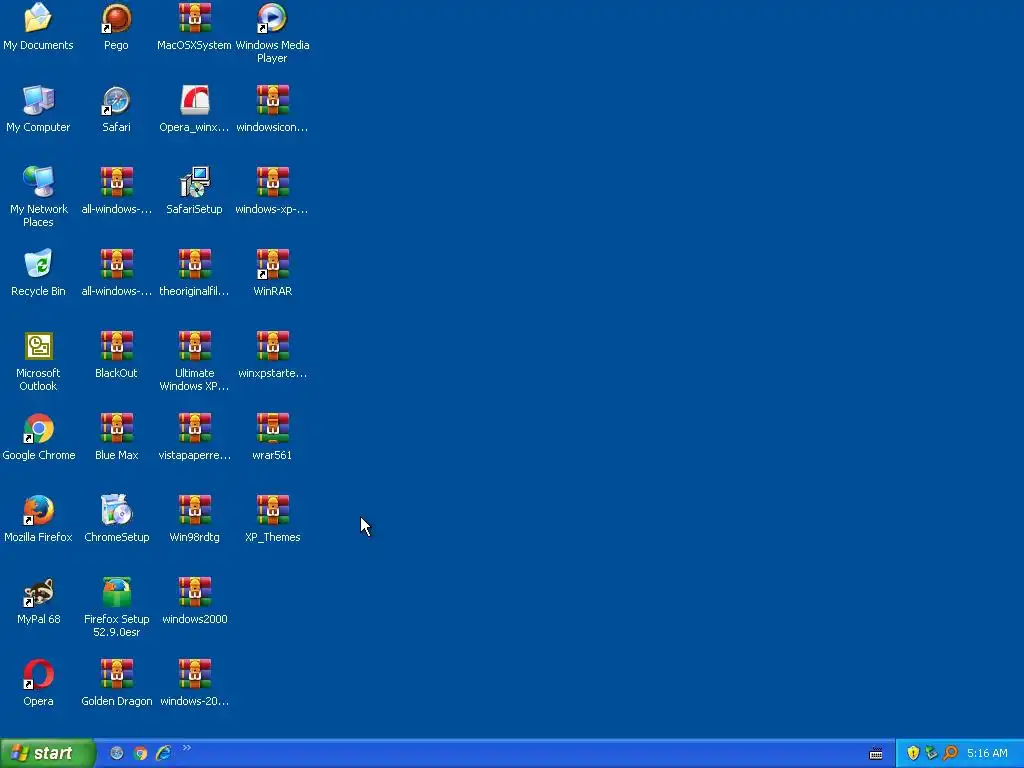Image resolution: width=1024 pixels, height=768 pixels.
Task: Select the MyPal 68 raccoon icon
Action: click(38, 592)
